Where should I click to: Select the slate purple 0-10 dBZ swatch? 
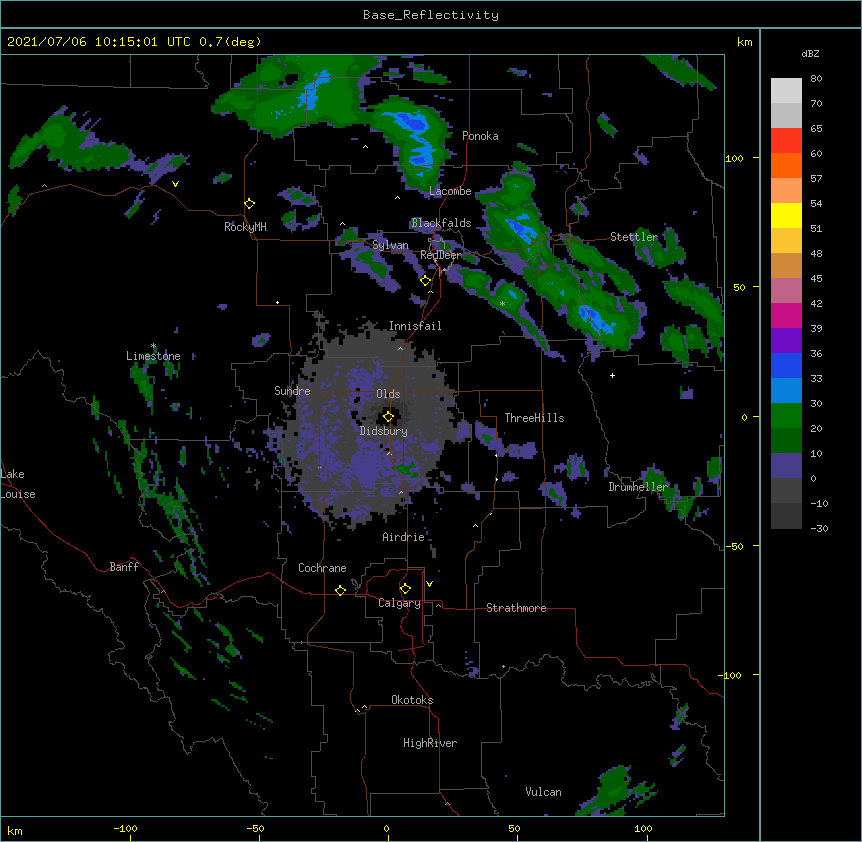[786, 466]
